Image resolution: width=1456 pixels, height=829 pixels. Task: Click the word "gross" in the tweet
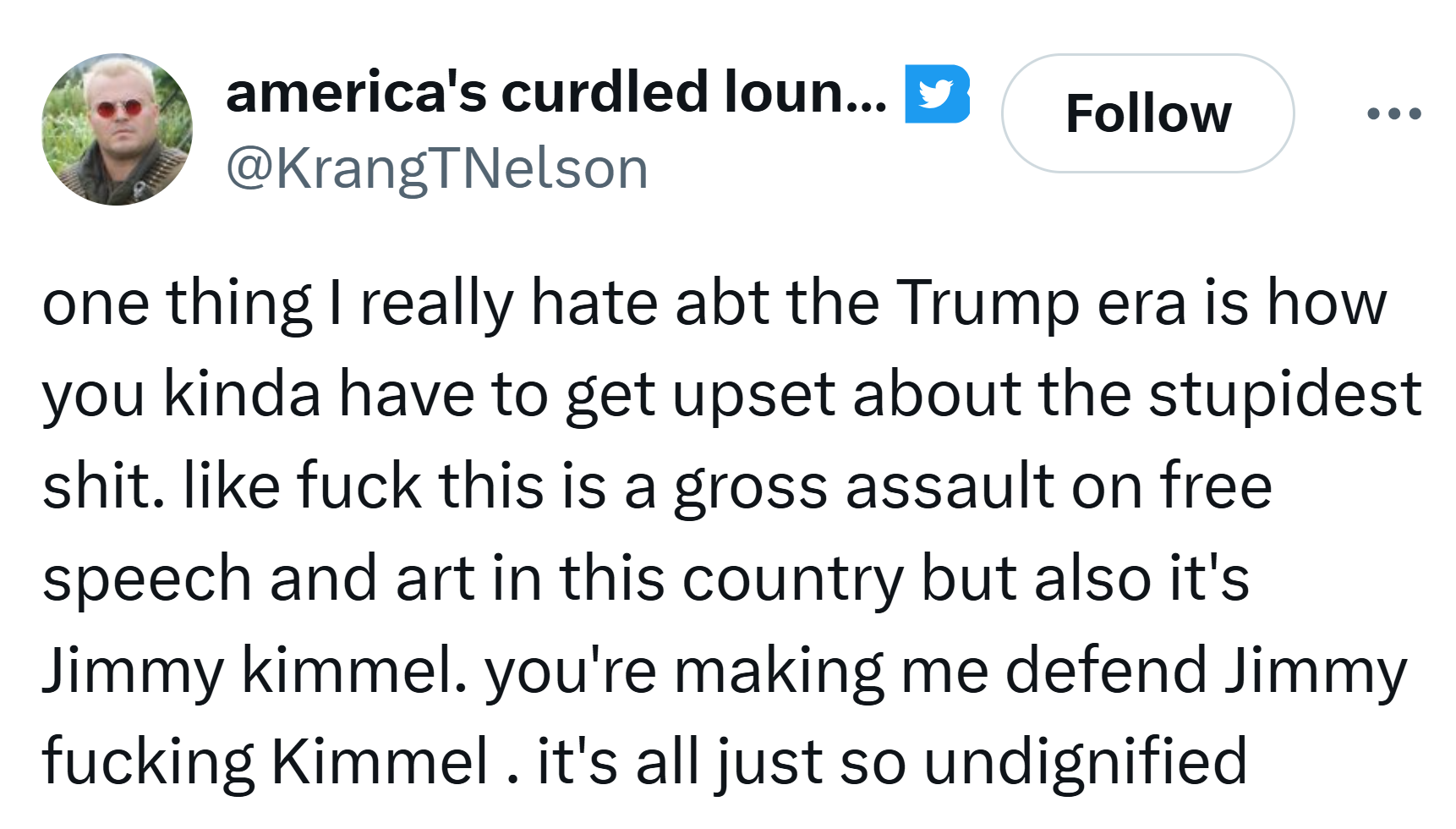[x=751, y=486]
